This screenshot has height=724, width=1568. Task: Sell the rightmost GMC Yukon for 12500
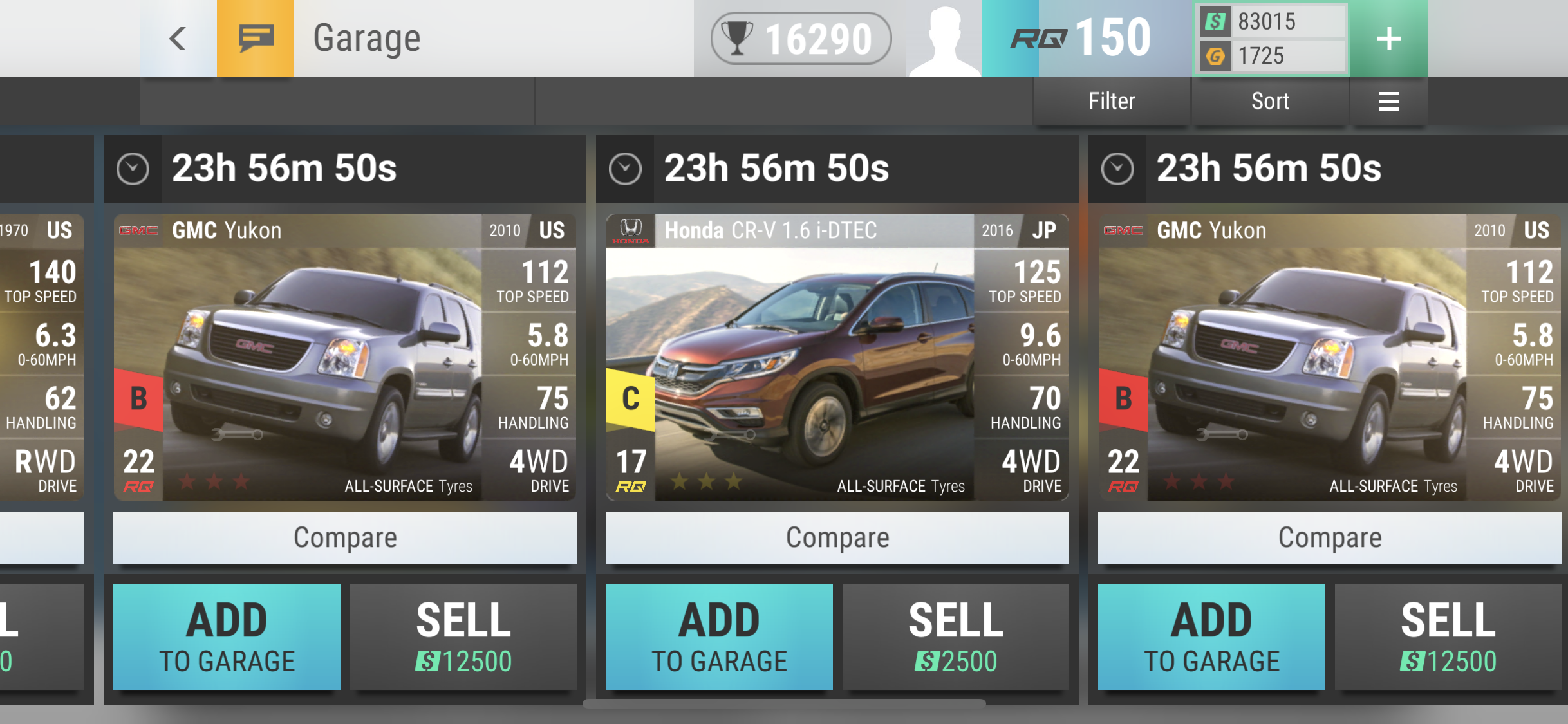point(1448,636)
